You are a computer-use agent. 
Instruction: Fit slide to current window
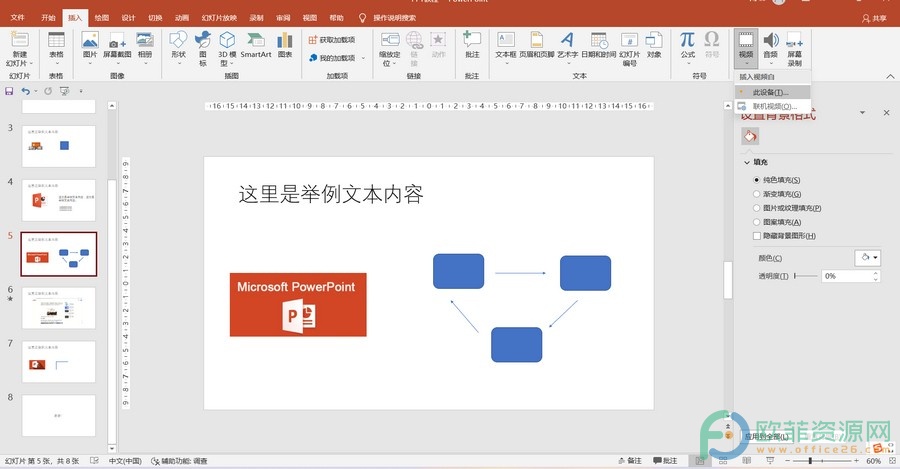click(891, 460)
